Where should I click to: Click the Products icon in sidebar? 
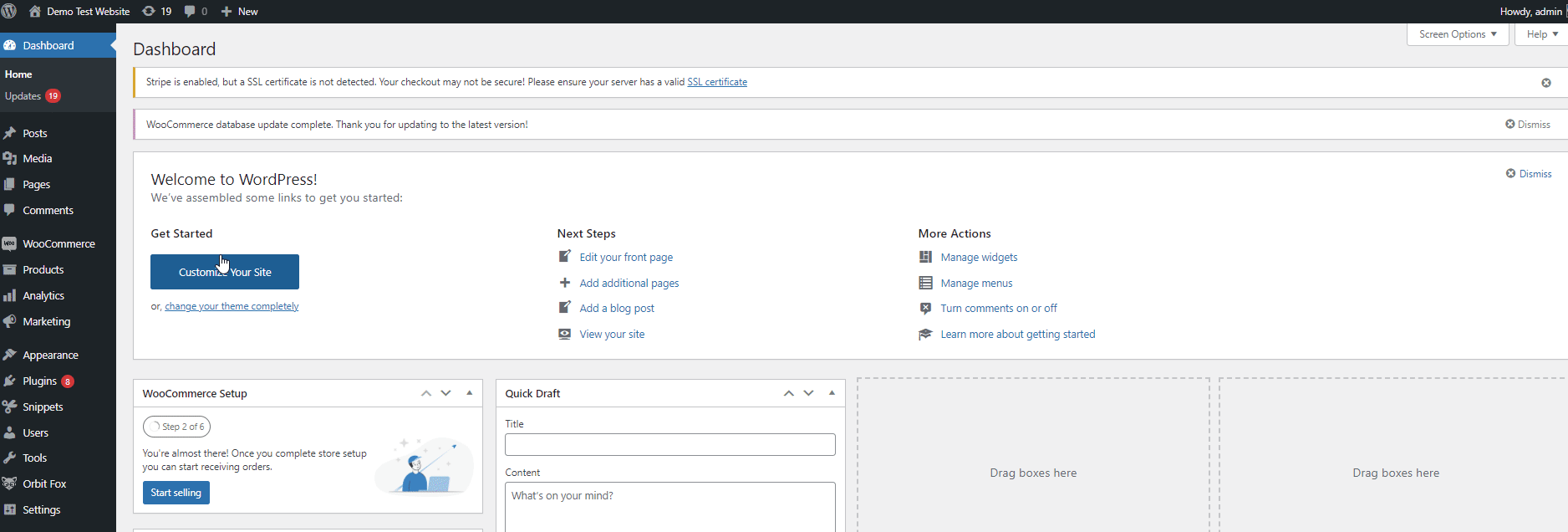10,269
